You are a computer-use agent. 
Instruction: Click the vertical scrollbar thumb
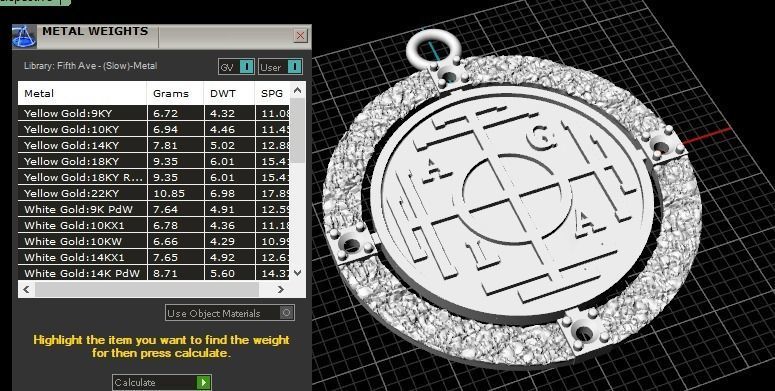click(297, 130)
